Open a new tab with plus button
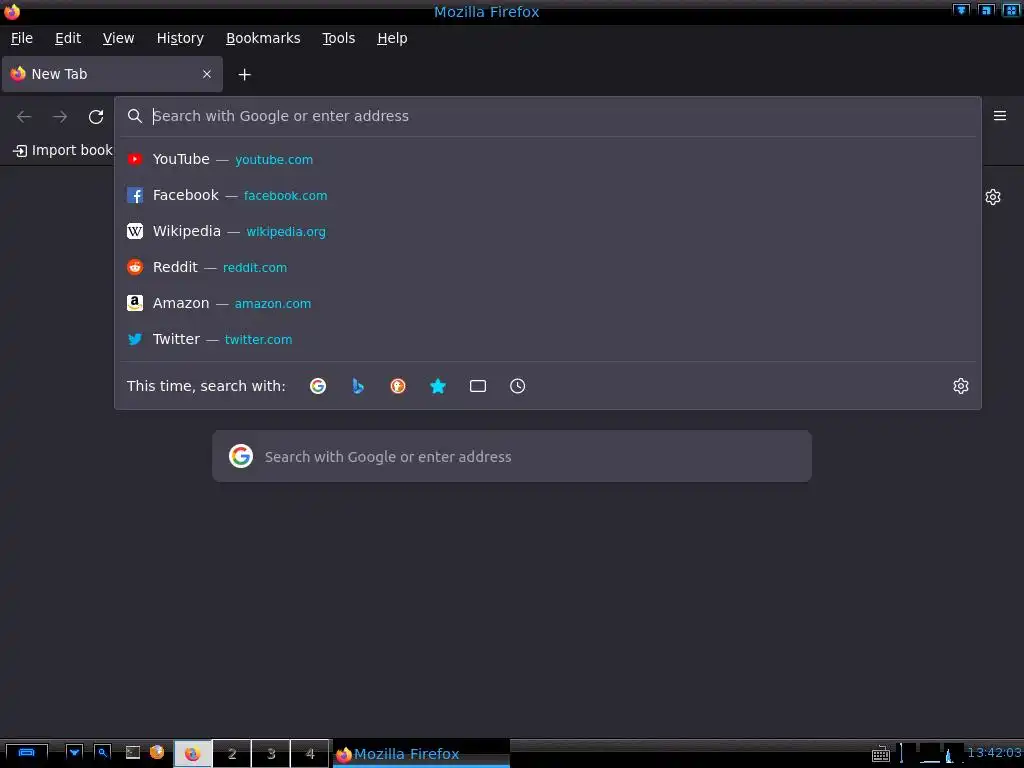Viewport: 1024px width, 768px height. (244, 74)
